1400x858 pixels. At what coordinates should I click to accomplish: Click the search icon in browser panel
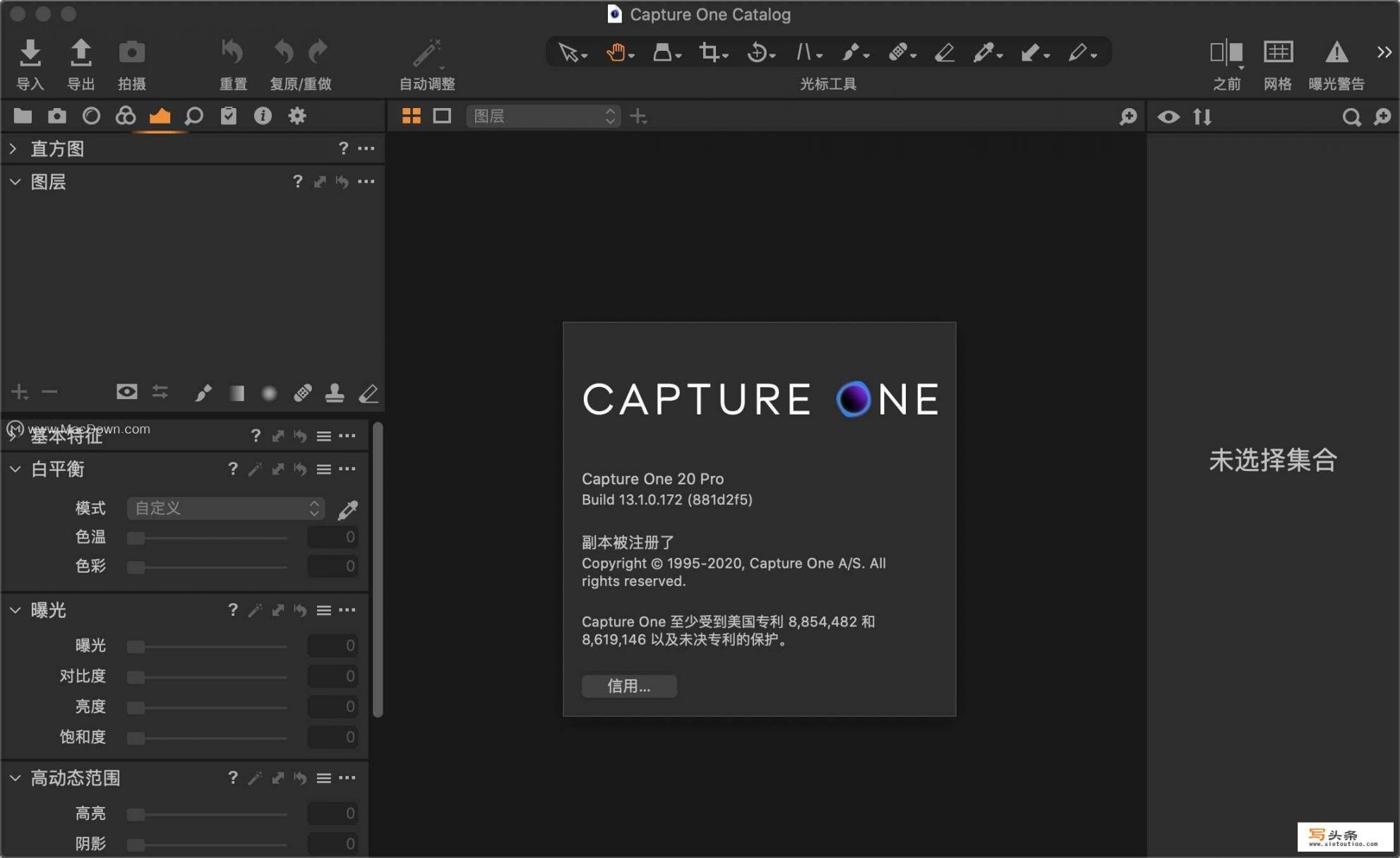click(1351, 117)
